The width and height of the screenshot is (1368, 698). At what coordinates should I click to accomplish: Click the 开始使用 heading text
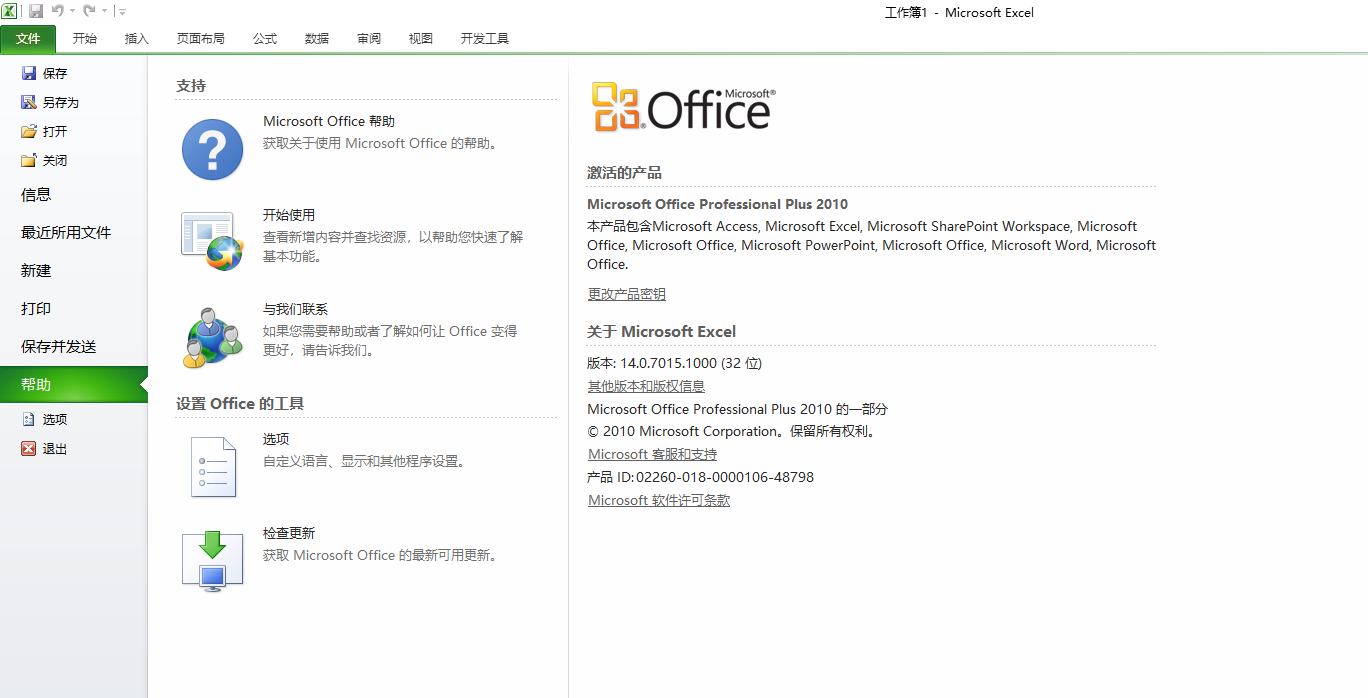pos(289,215)
